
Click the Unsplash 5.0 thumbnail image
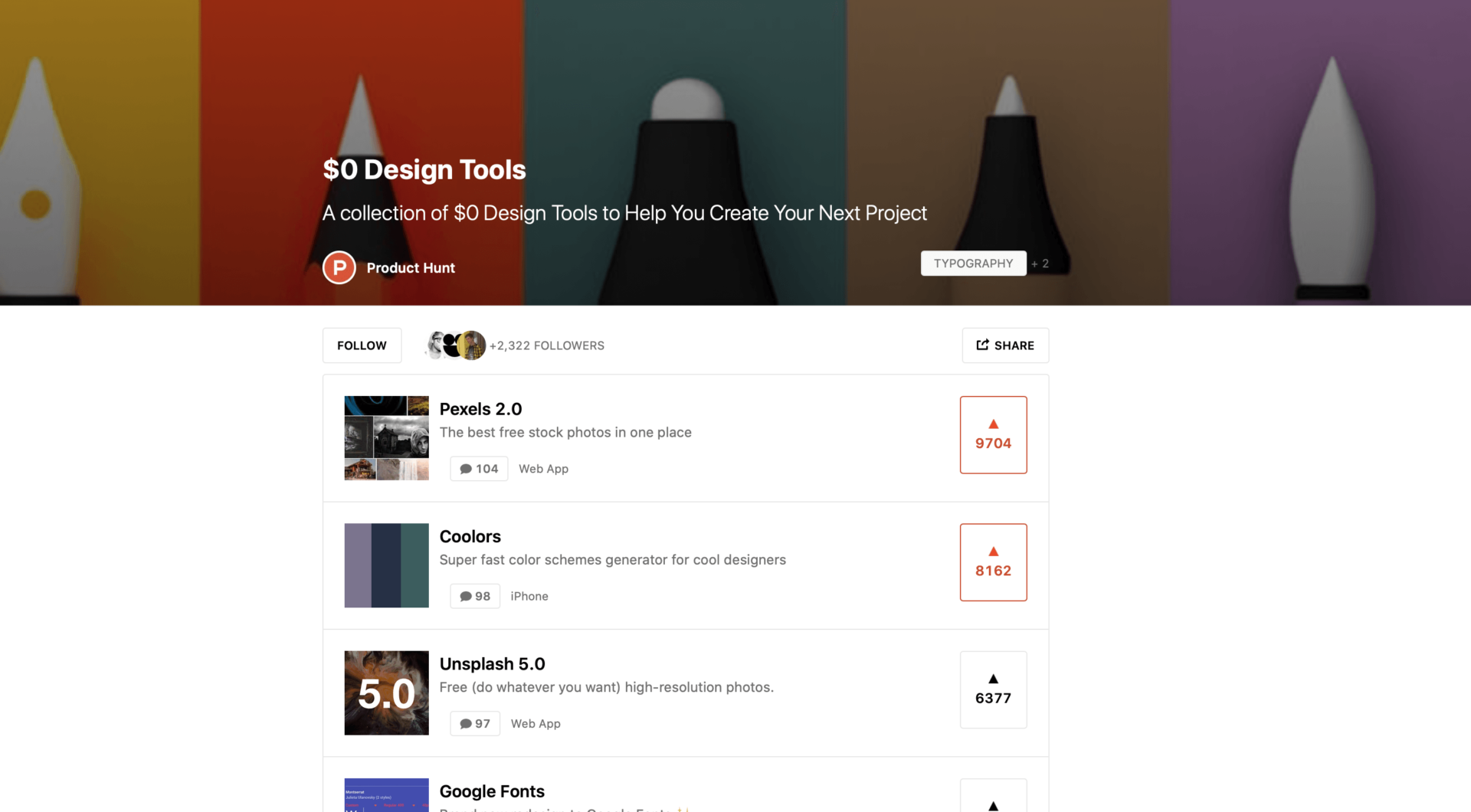pos(386,692)
